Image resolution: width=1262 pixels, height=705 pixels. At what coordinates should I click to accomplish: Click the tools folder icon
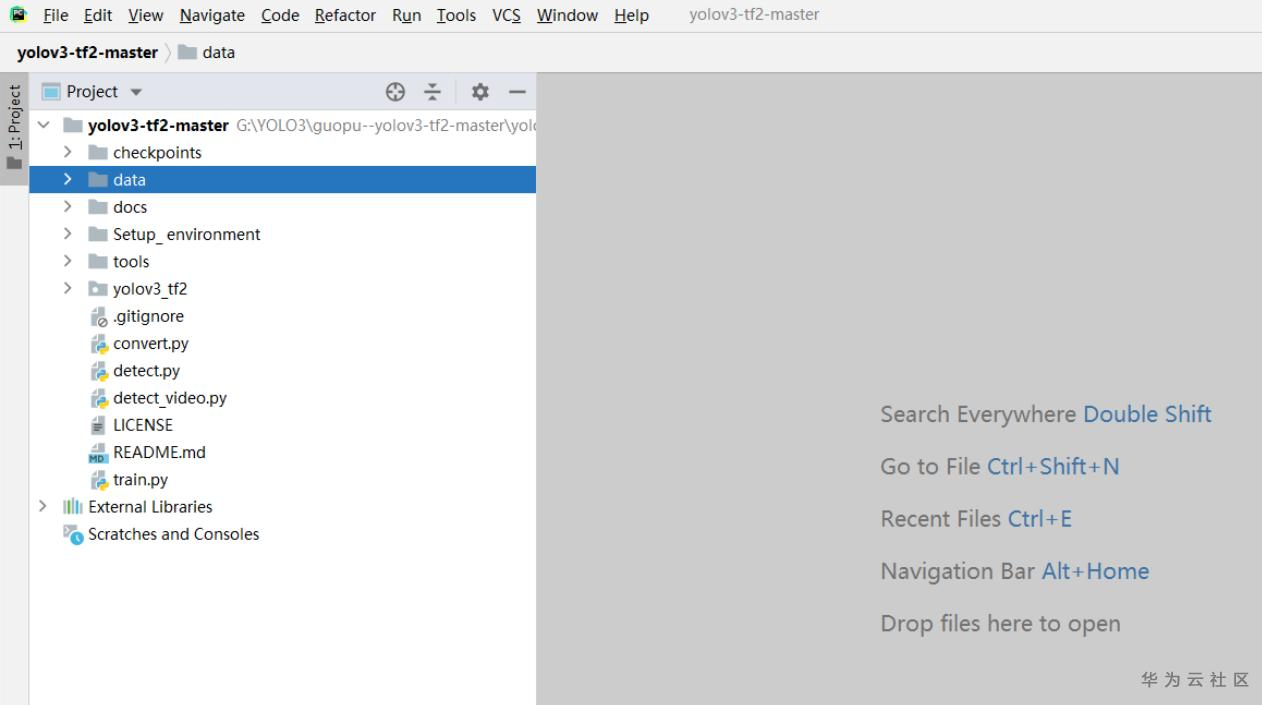tap(98, 261)
